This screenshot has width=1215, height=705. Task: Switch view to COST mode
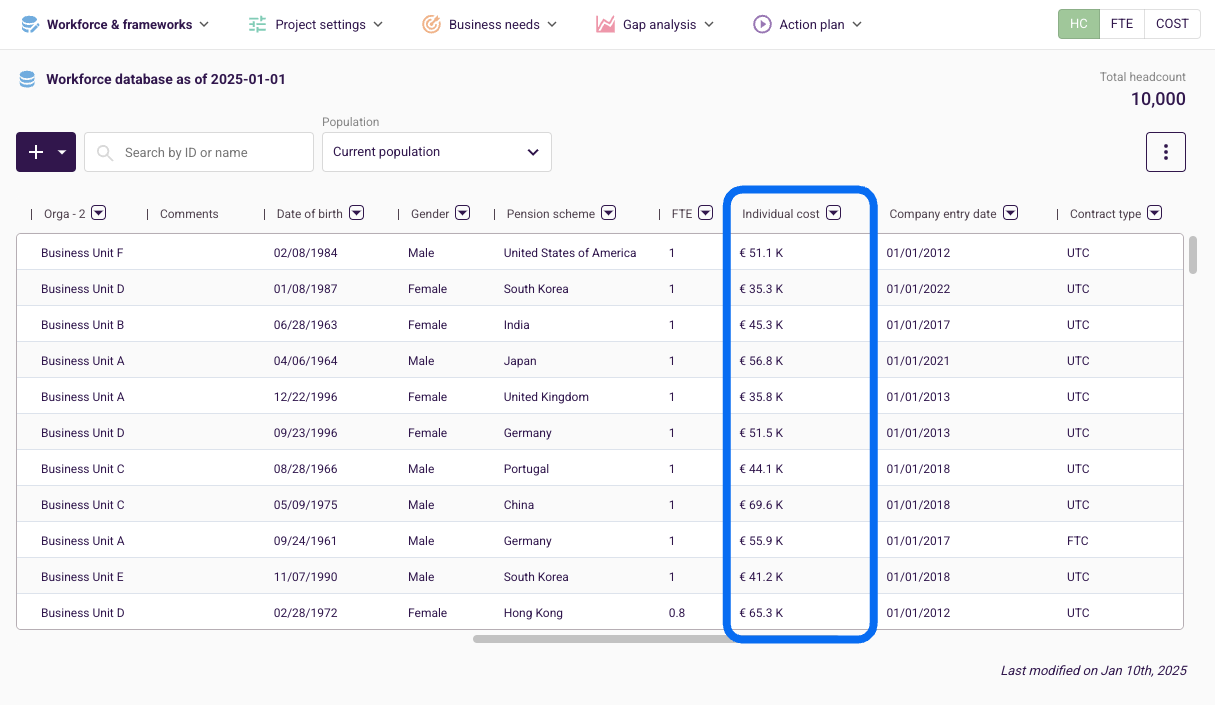1172,24
